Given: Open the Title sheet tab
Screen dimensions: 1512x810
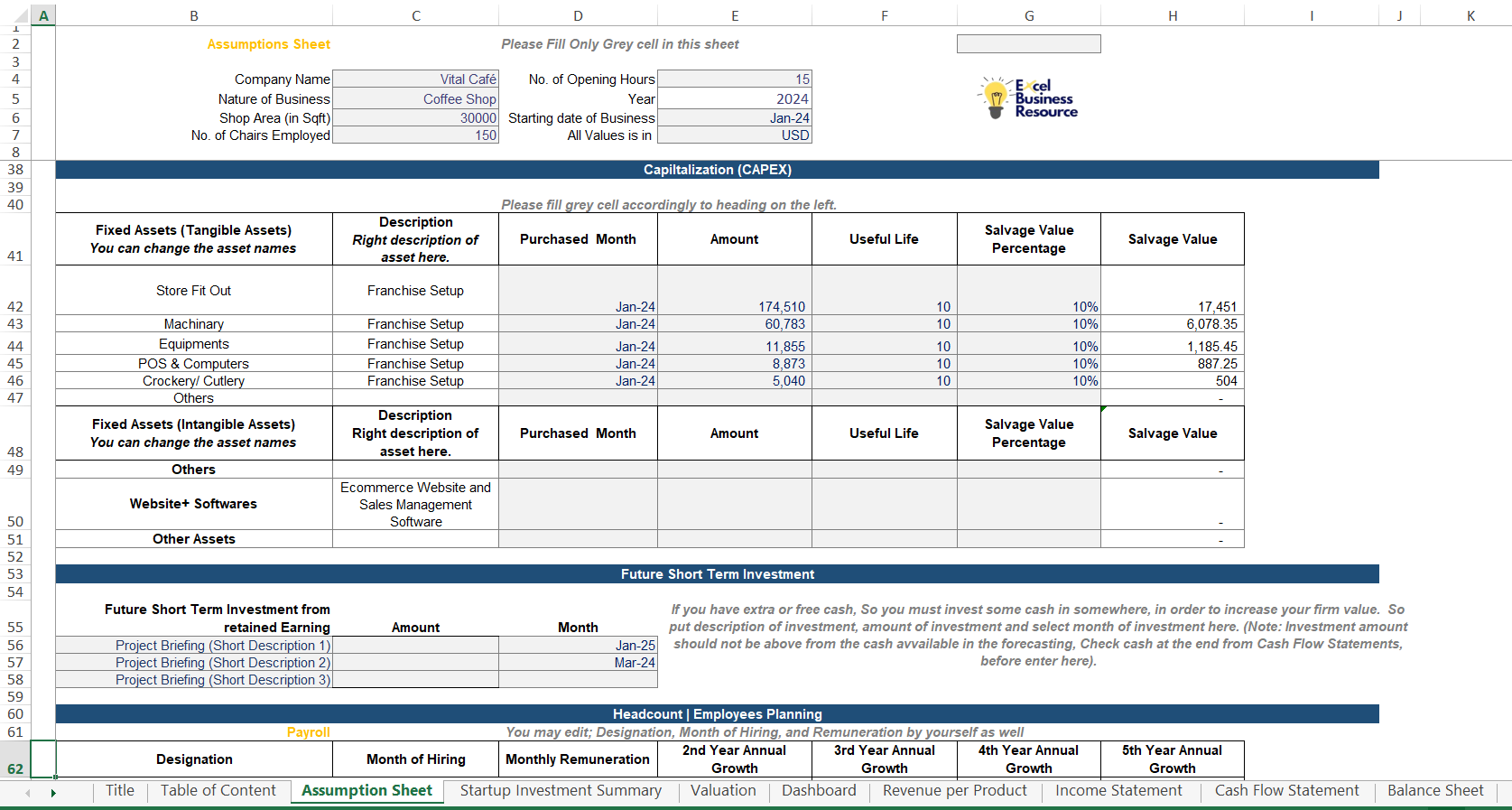Looking at the screenshot, I should coord(119,790).
